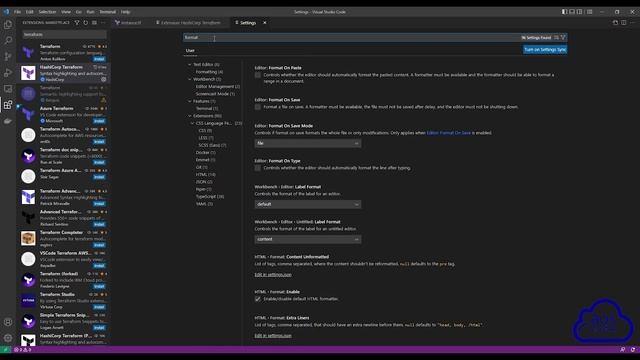Enable Editor Format On Type checkbox
Screen dimensions: 640x360
[x=258, y=168]
